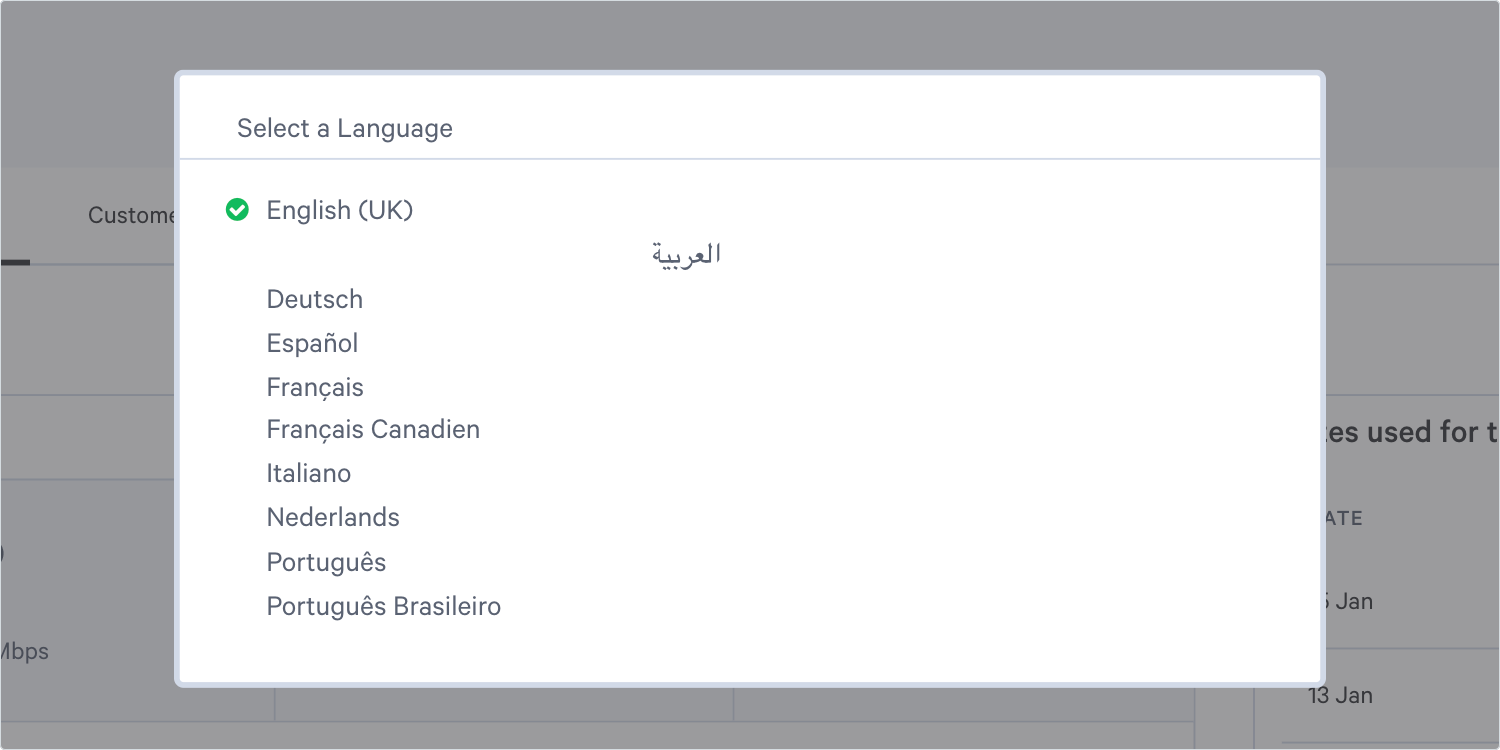The image size is (1500, 750).
Task: Set language to Italiano
Action: click(x=308, y=473)
